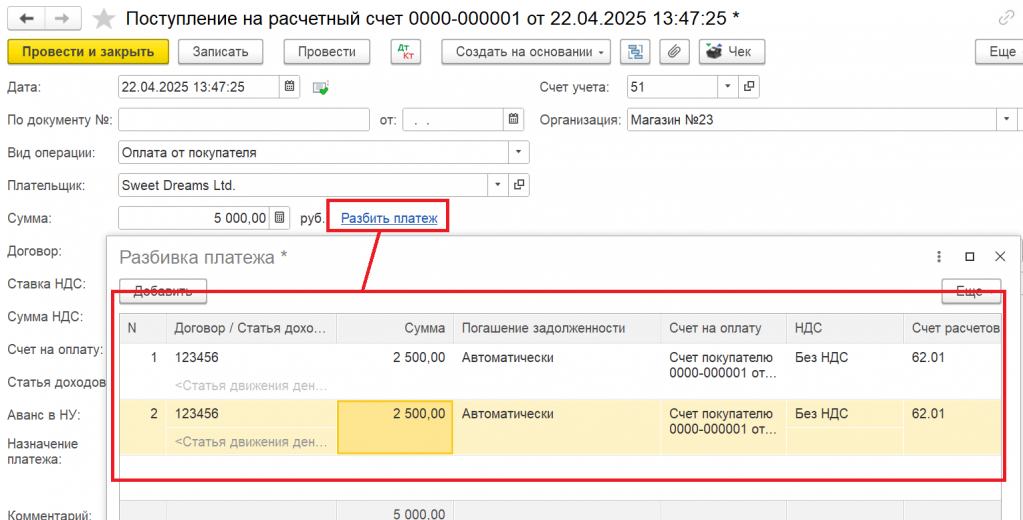Expand the Вид операции dropdown

(519, 153)
